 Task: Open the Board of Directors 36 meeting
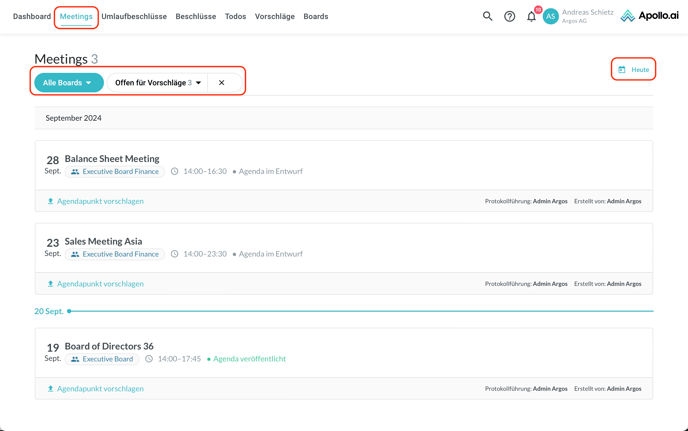[109, 346]
